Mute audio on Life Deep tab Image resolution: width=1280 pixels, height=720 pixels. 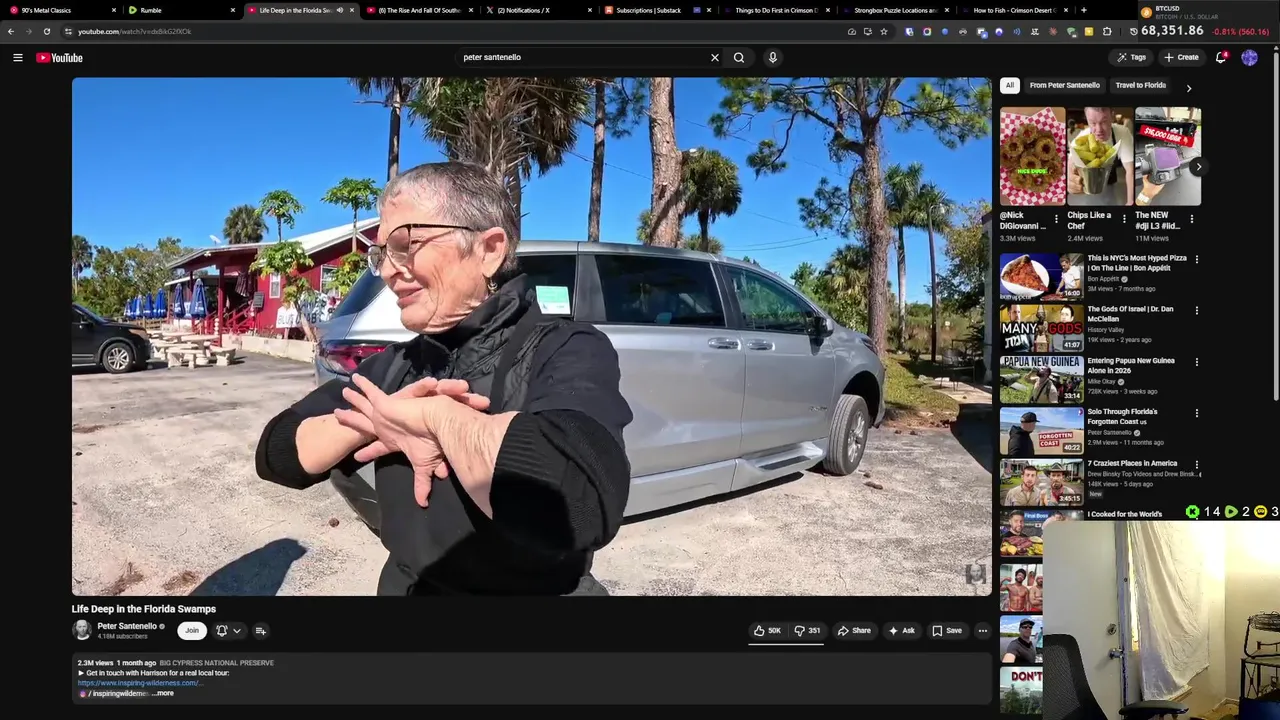339,10
